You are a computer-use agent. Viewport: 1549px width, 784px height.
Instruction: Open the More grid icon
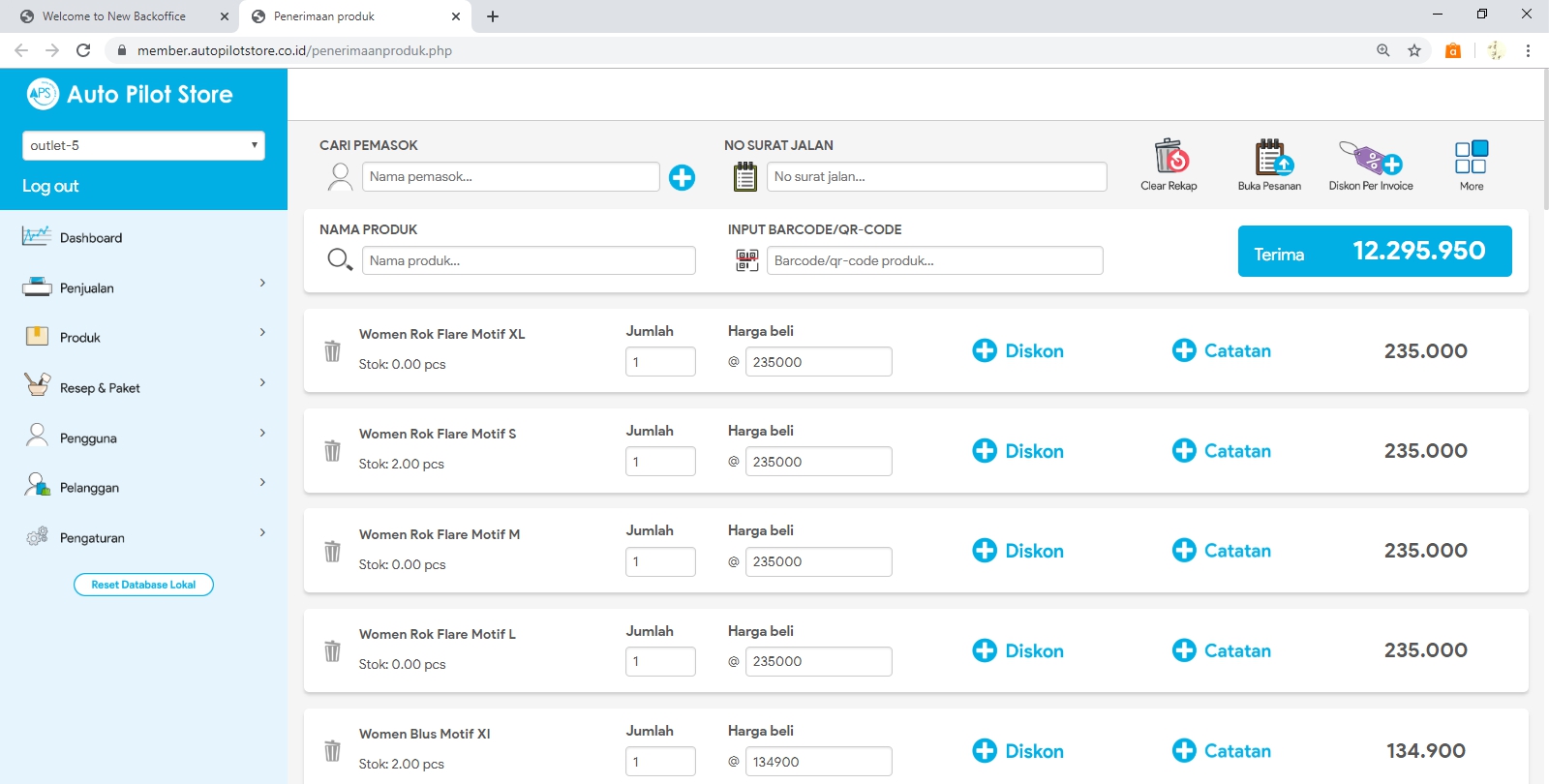point(1471,157)
